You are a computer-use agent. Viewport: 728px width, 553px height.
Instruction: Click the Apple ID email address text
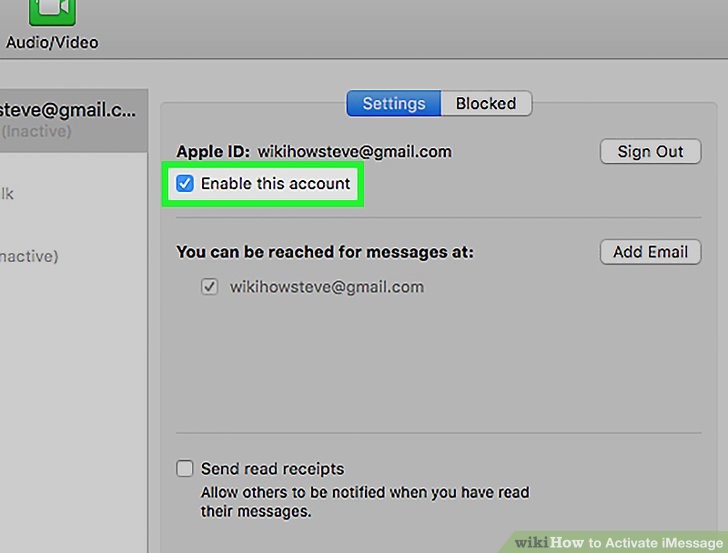tap(354, 152)
